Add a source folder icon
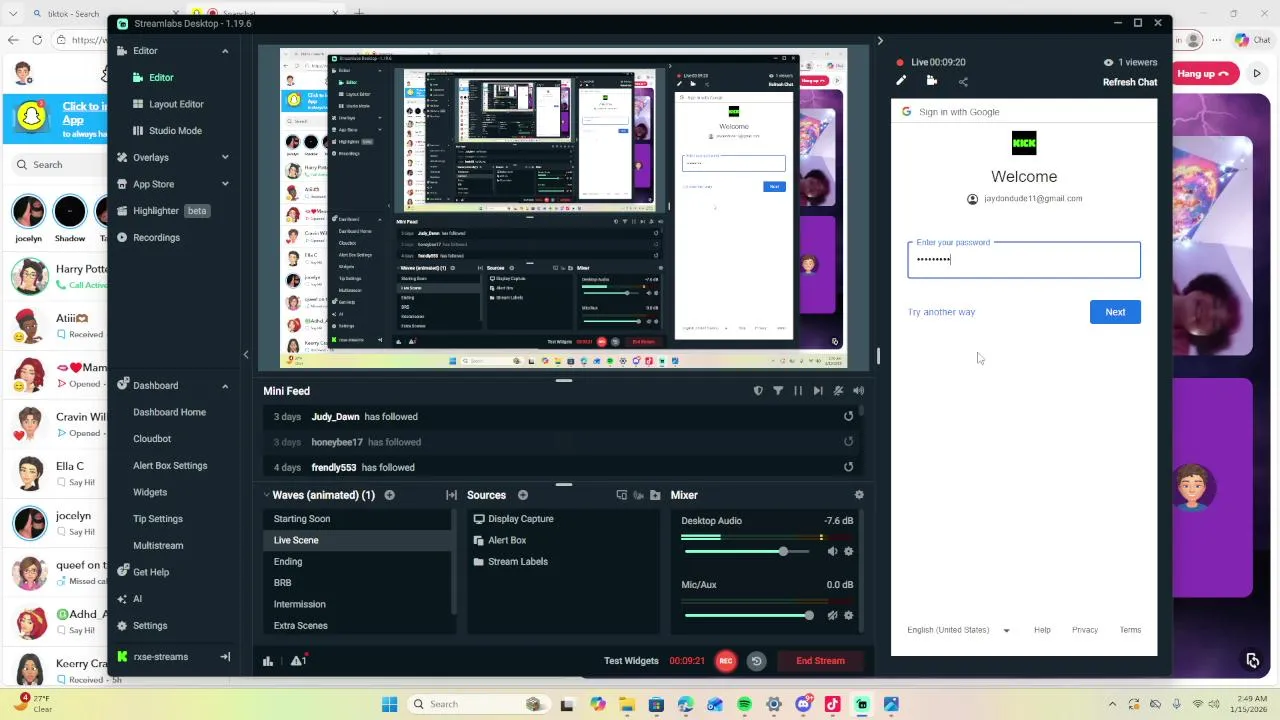The height and width of the screenshot is (720, 1280). click(655, 495)
